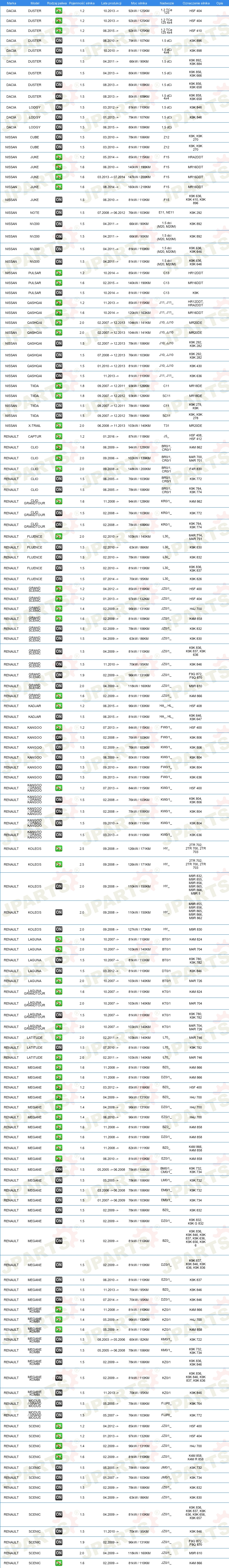Image resolution: width=229 pixels, height=1568 pixels.
Task: Click the ON icon in FLUENCE 07.2014 70kW row
Action: click(59, 579)
